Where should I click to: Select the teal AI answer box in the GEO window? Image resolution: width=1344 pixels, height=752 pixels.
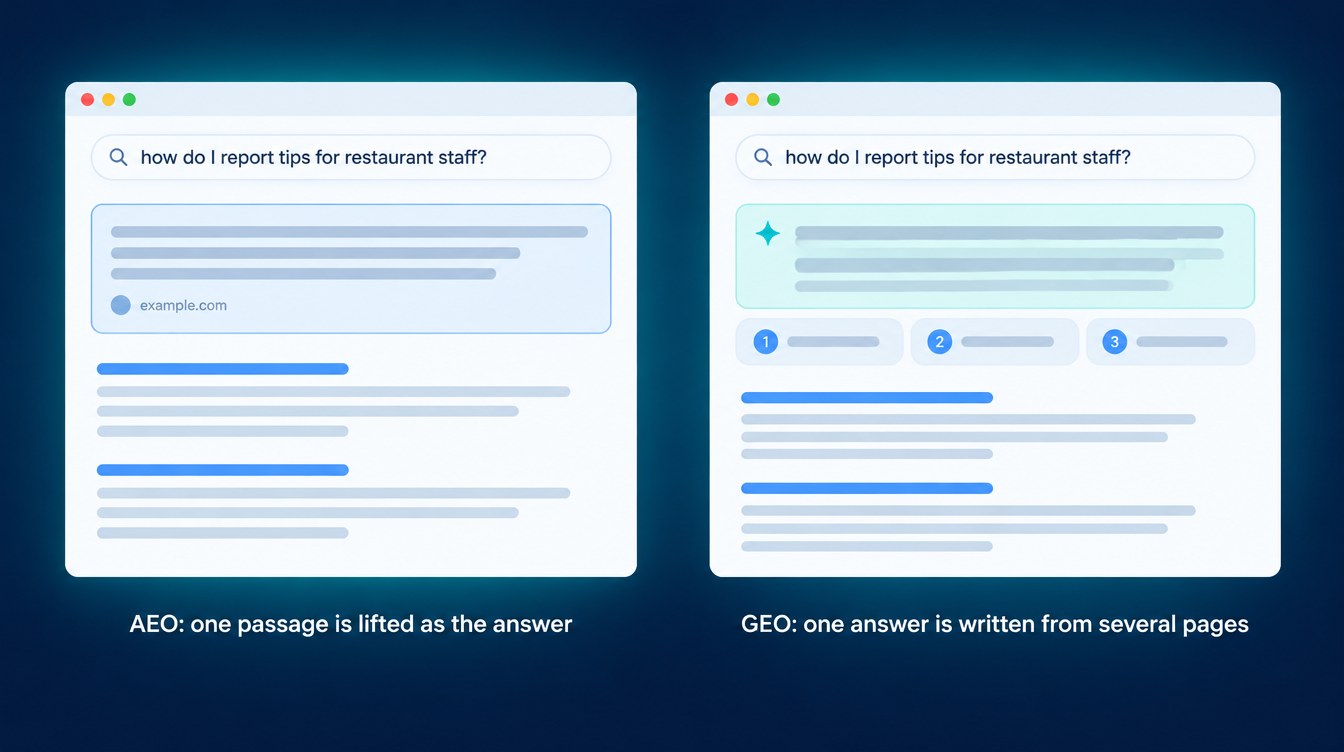[x=995, y=256]
